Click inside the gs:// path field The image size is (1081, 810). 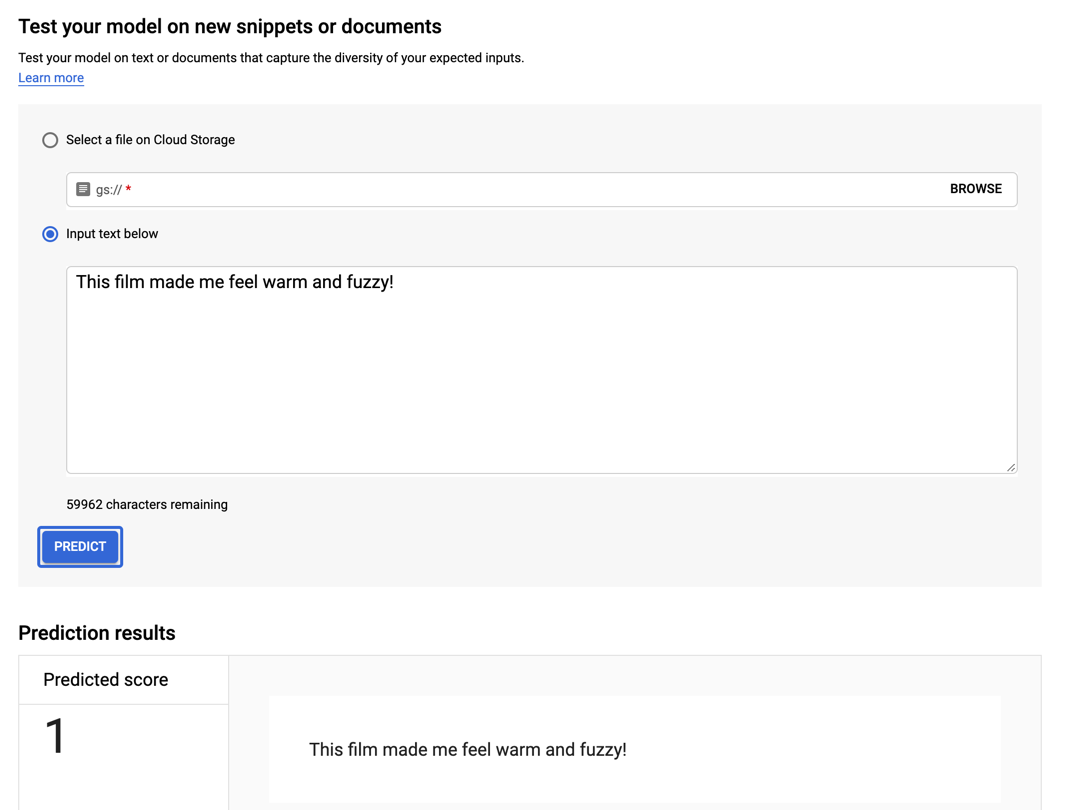541,190
